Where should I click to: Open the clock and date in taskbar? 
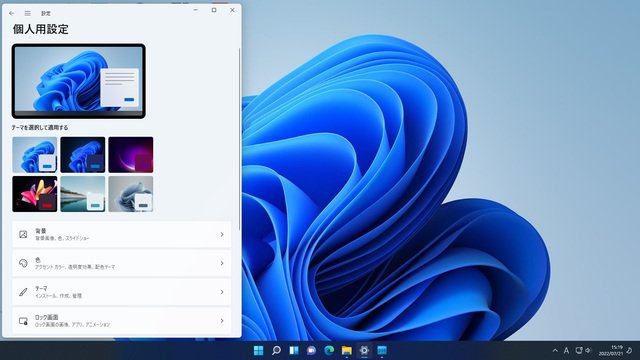(x=611, y=351)
